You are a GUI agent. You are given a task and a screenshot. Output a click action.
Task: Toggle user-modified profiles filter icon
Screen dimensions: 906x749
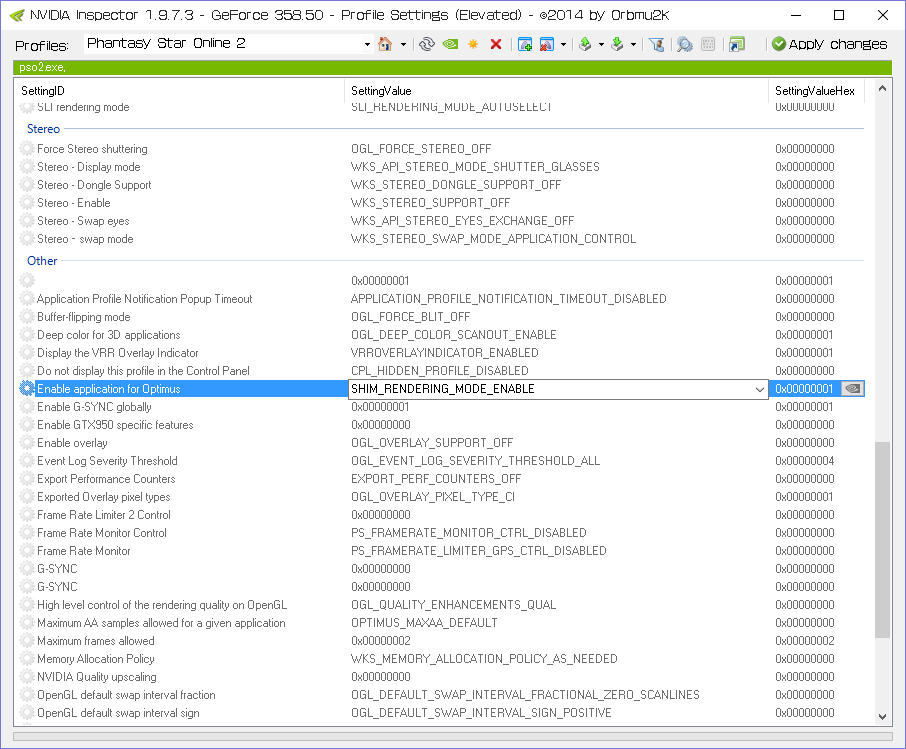656,44
